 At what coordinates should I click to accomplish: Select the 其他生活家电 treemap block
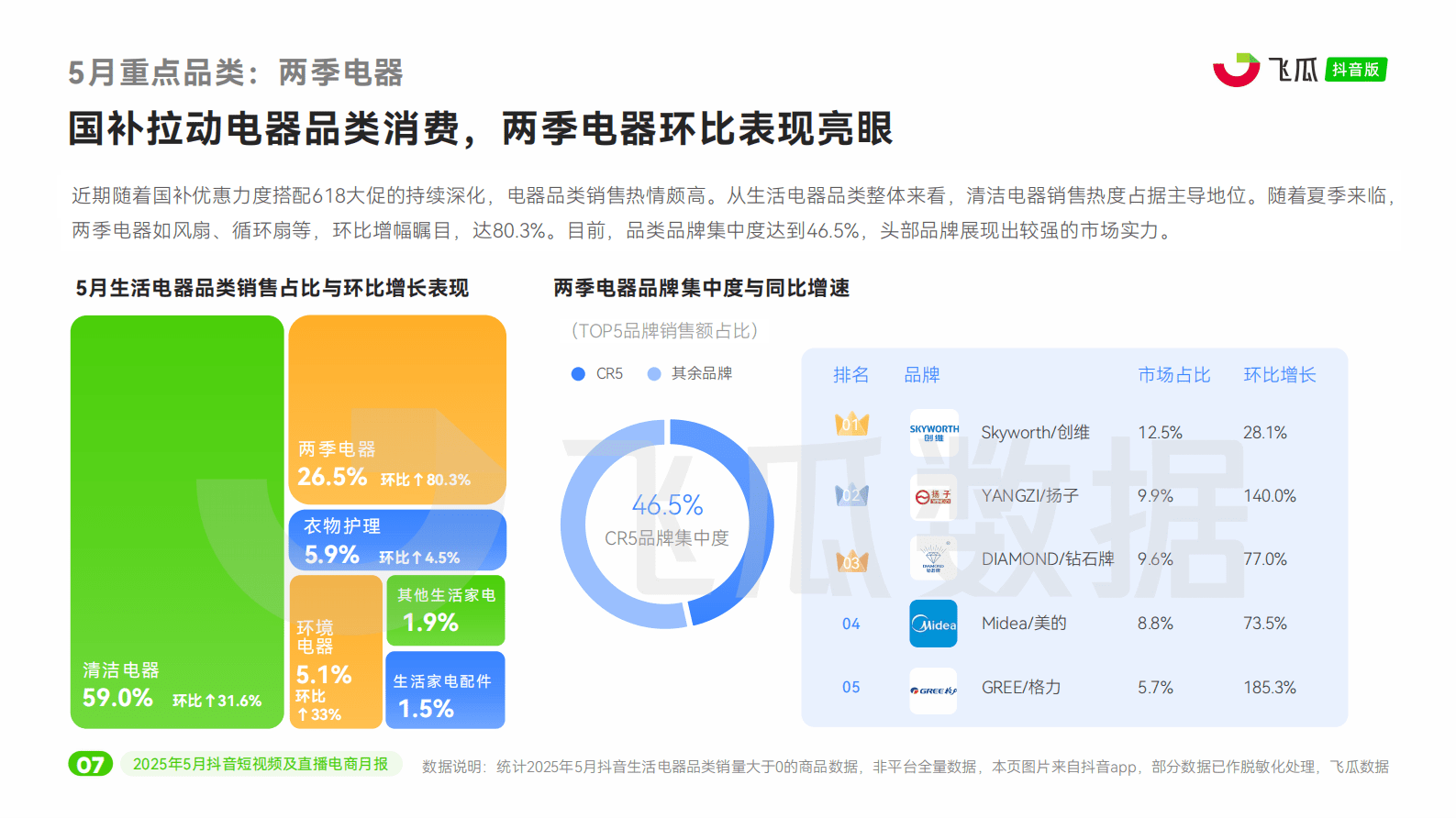tap(446, 611)
